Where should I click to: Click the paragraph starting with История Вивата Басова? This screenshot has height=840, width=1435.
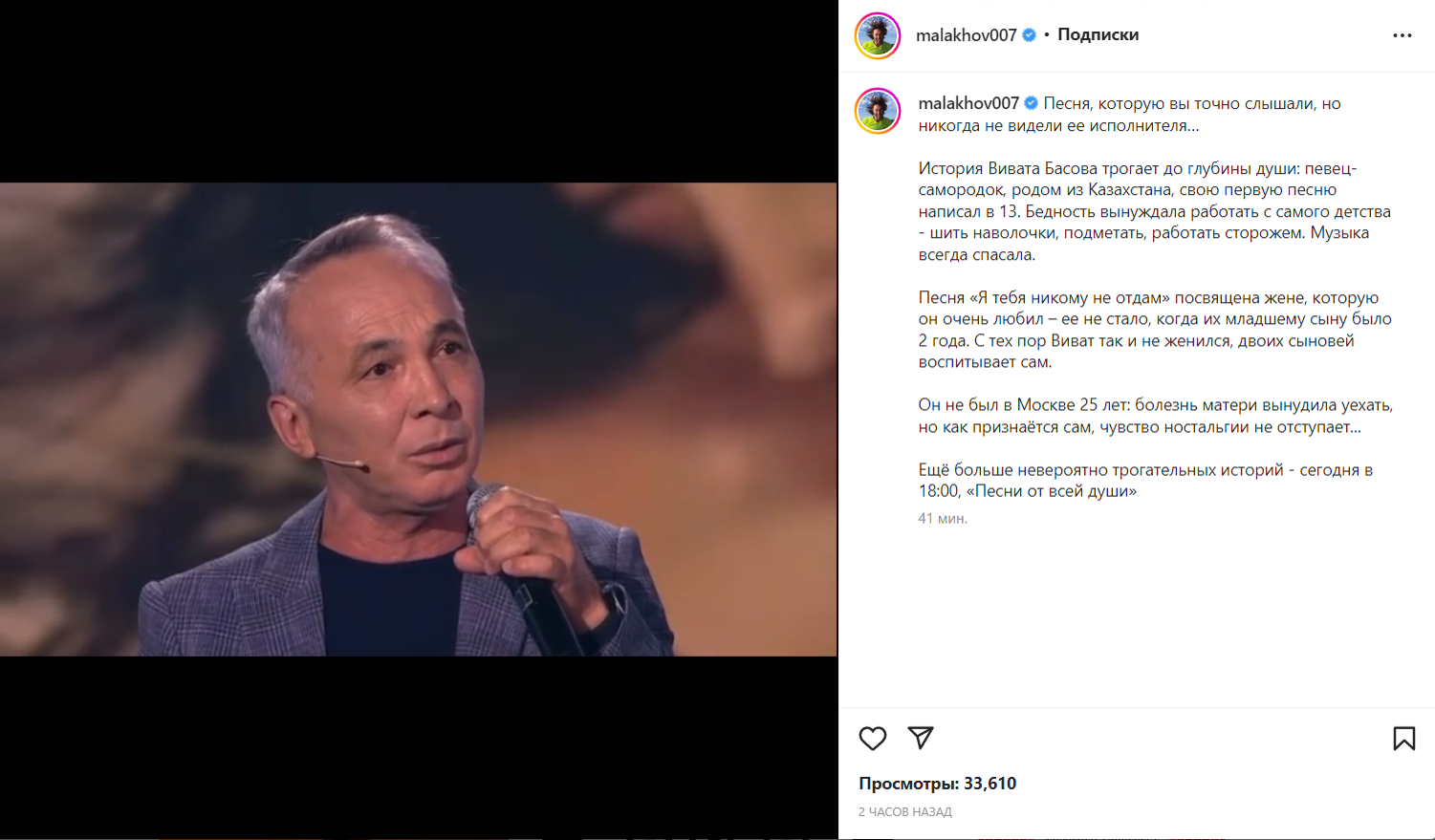tap(1155, 211)
